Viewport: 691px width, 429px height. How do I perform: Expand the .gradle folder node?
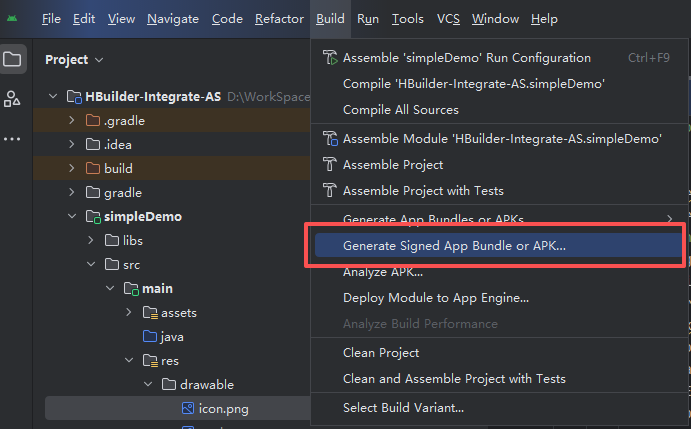pos(72,120)
